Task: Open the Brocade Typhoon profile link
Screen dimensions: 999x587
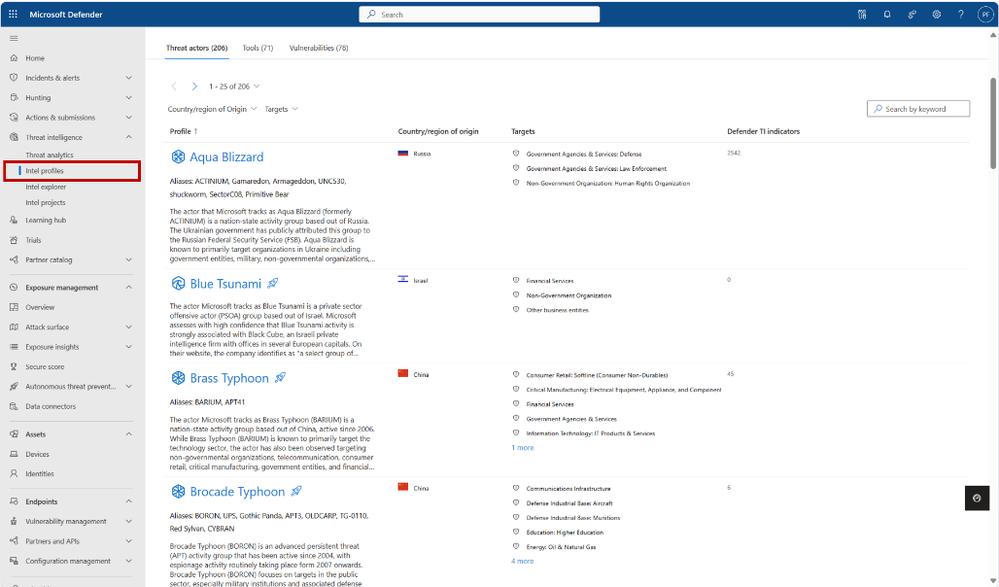Action: click(237, 491)
